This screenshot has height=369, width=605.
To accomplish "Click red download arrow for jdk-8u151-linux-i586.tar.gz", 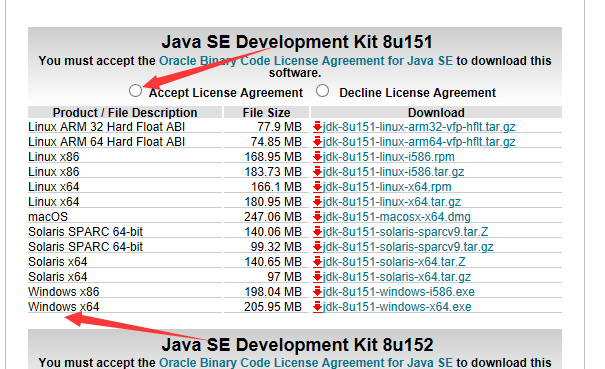I will point(318,172).
